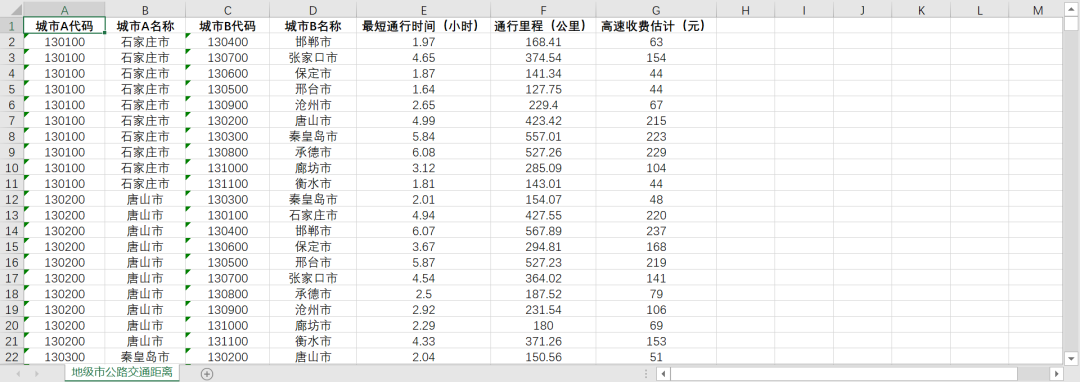Select 廊坊市 in row 10
The image size is (1080, 382).
click(313, 168)
